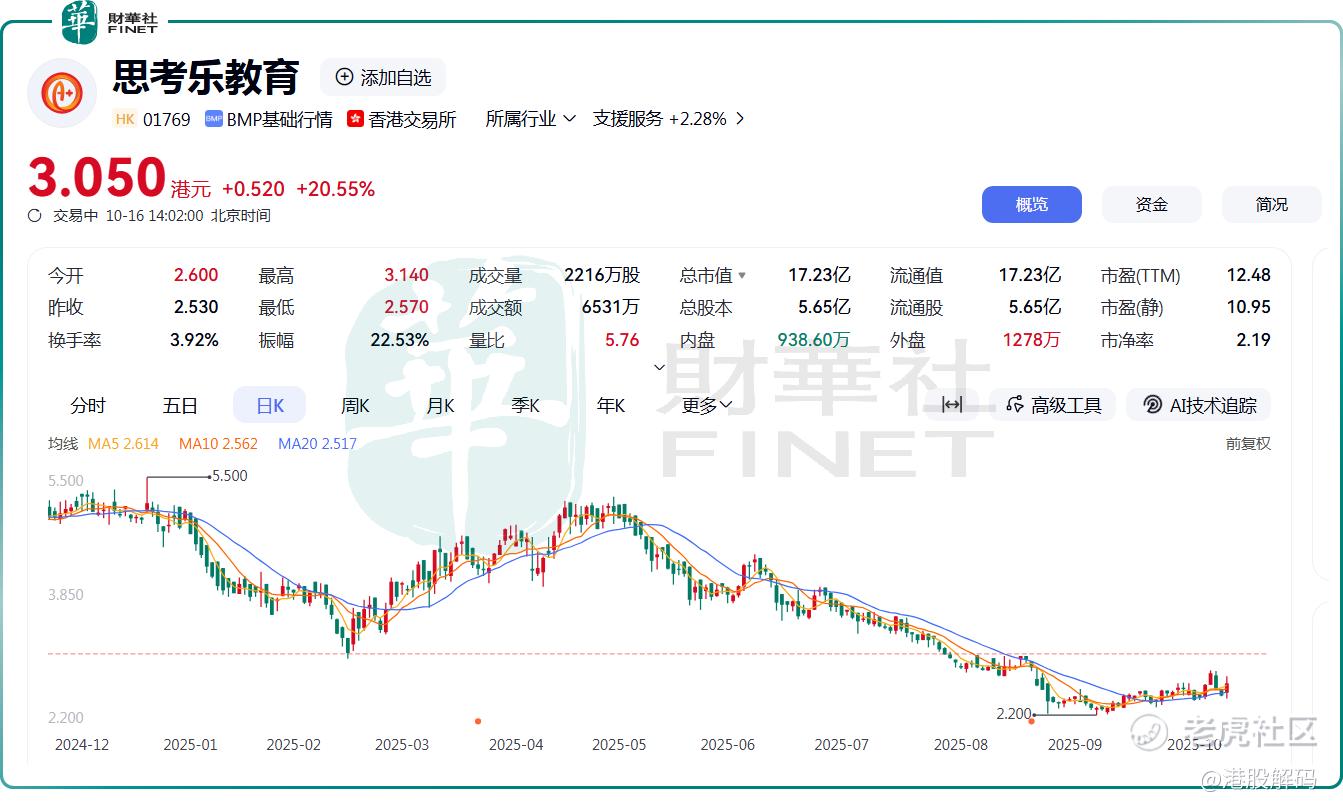The image size is (1343, 809).
Task: Click the 均线 moving average label
Action: [x=63, y=444]
